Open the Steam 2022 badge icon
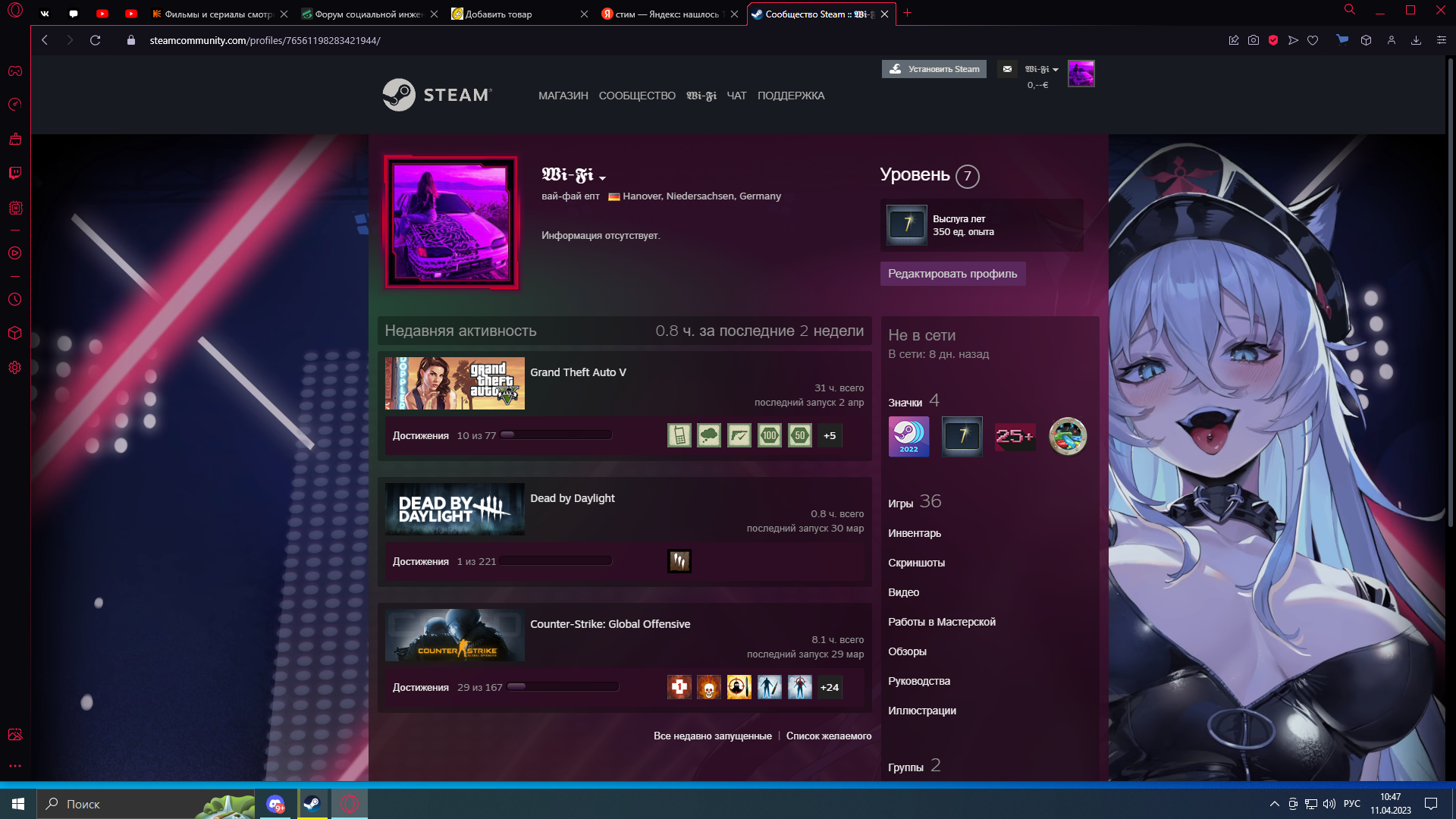Image resolution: width=1456 pixels, height=819 pixels. pos(908,436)
